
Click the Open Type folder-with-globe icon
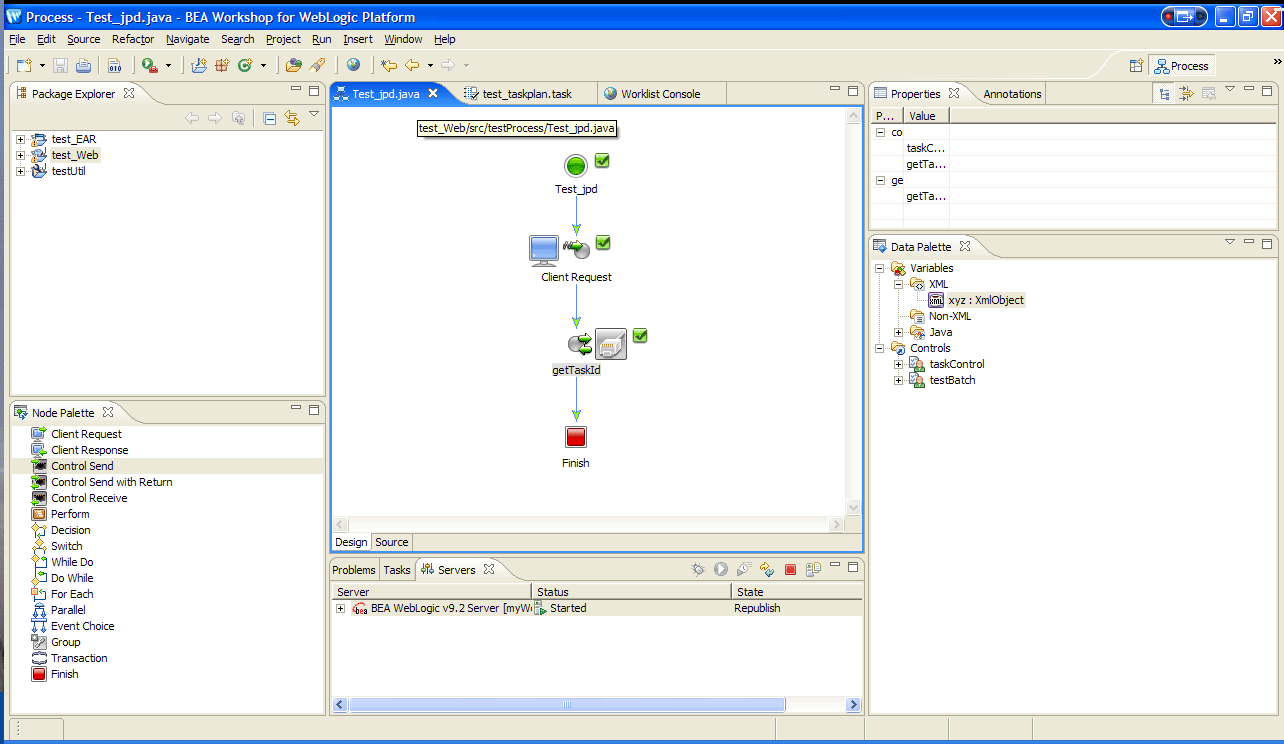click(x=293, y=65)
